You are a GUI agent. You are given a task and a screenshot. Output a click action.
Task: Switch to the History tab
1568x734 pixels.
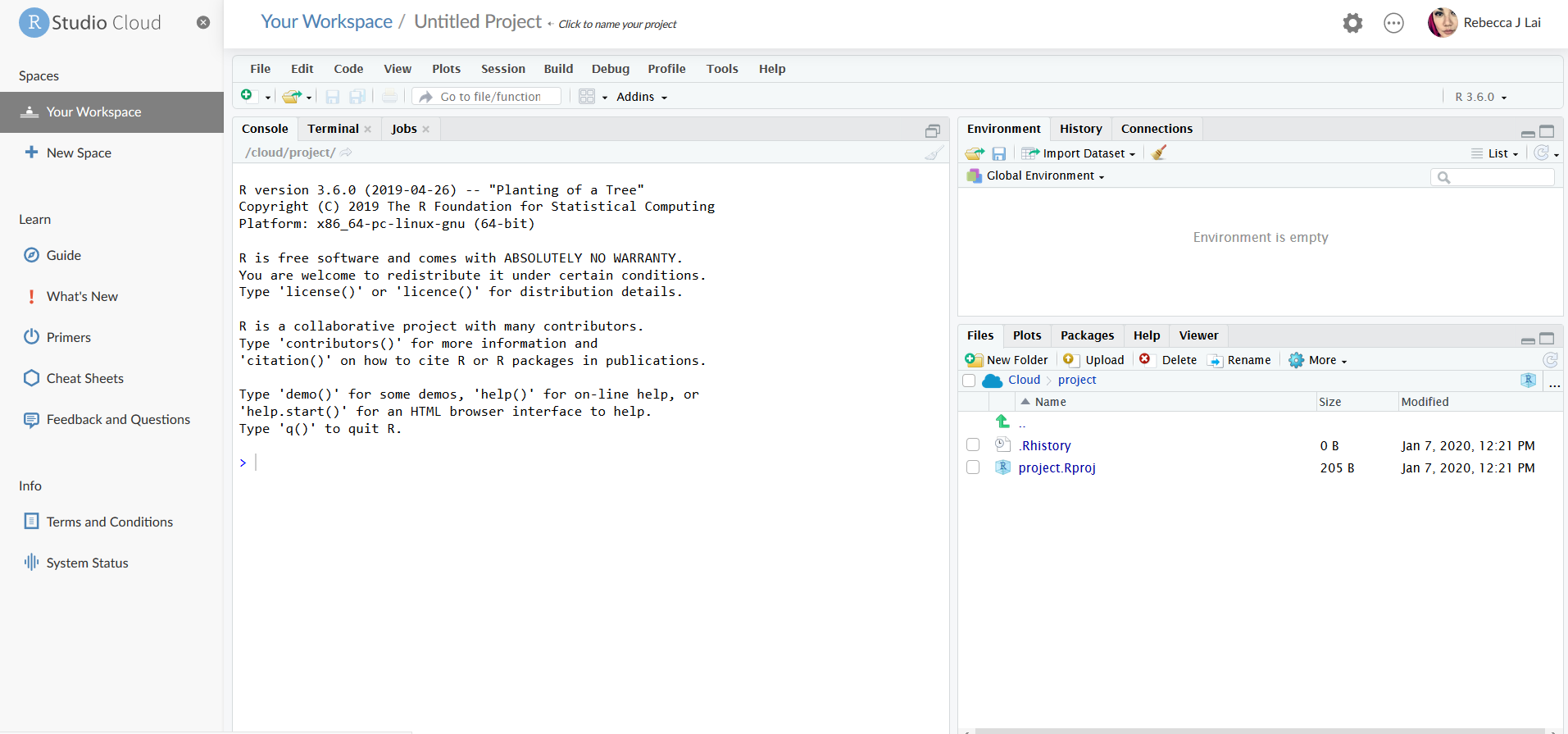point(1080,129)
